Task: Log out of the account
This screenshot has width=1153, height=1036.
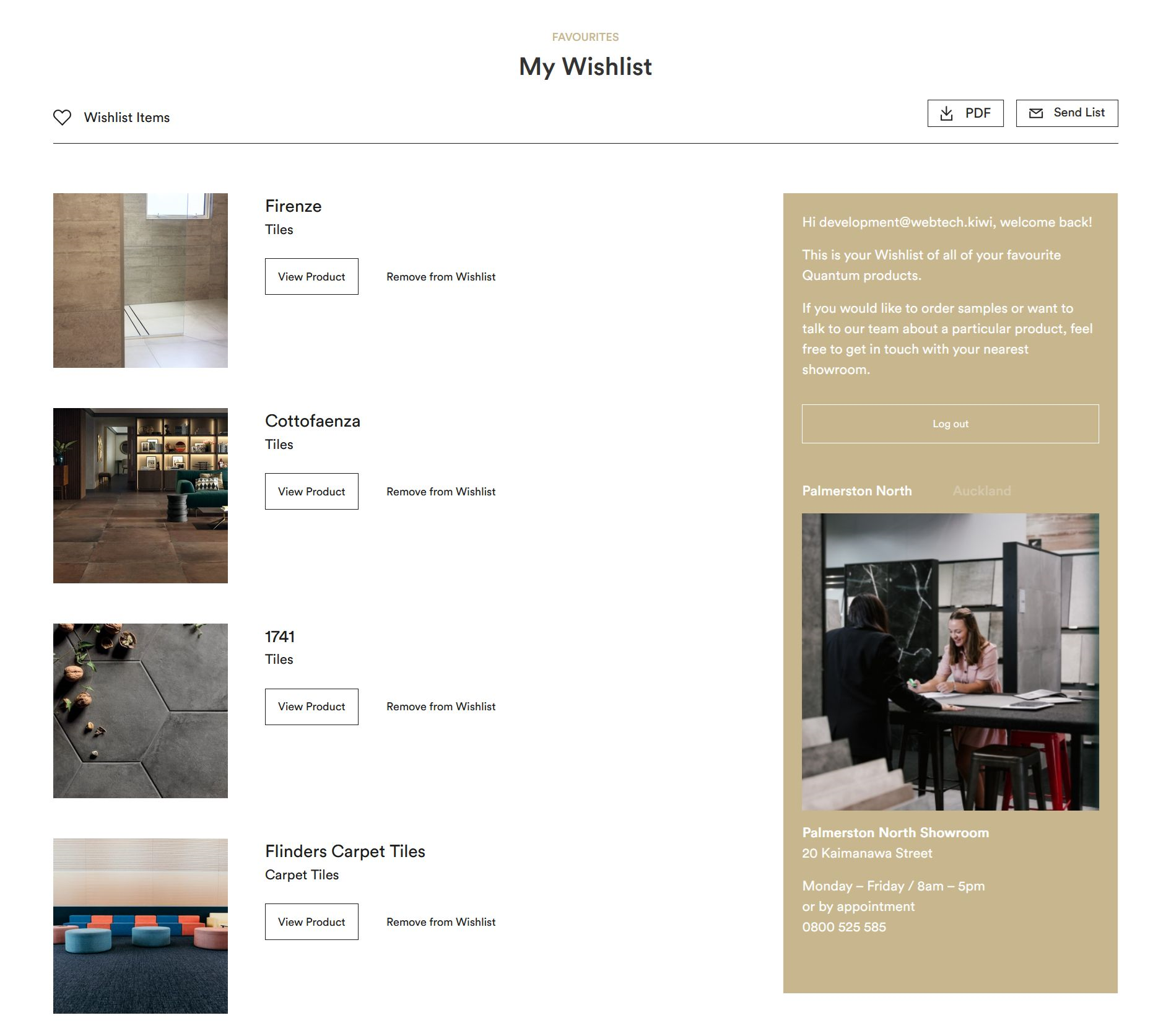Action: pyautogui.click(x=951, y=424)
